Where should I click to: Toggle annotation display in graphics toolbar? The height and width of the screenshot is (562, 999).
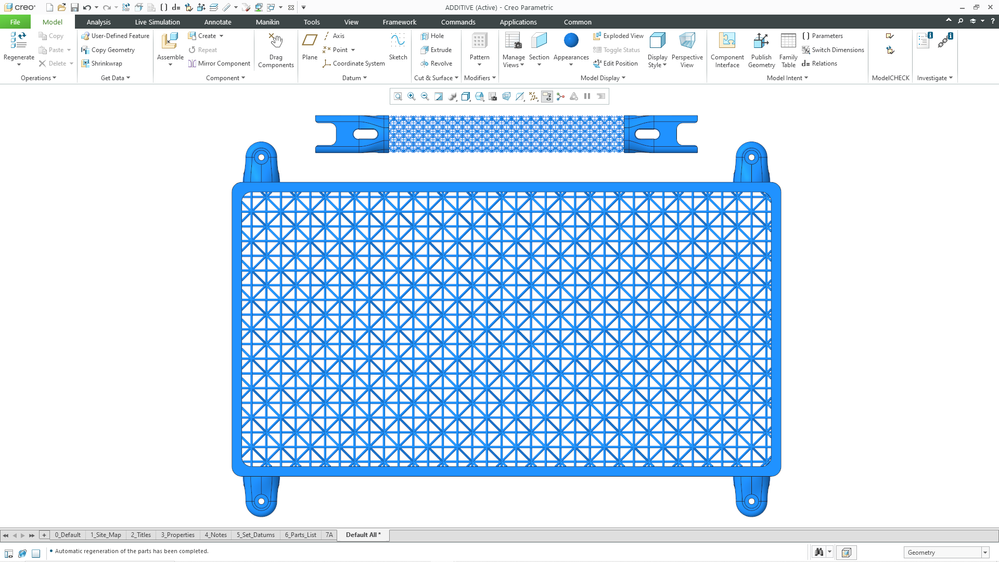[547, 96]
